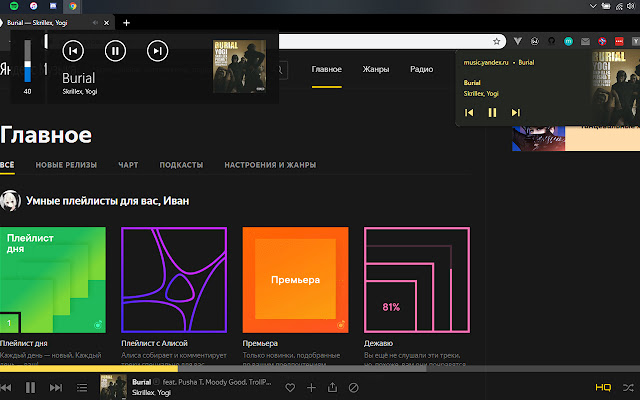The width and height of the screenshot is (640, 400).
Task: Add track to playlist with plus icon
Action: click(311, 387)
